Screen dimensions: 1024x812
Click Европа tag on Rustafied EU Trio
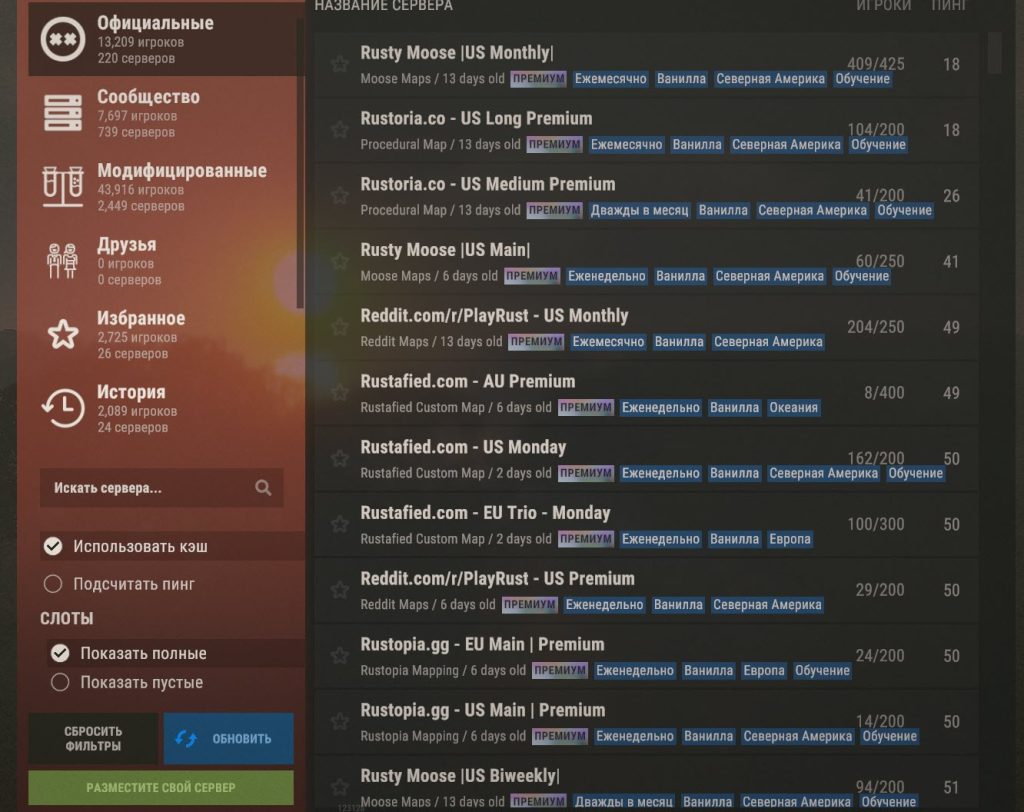[x=790, y=539]
